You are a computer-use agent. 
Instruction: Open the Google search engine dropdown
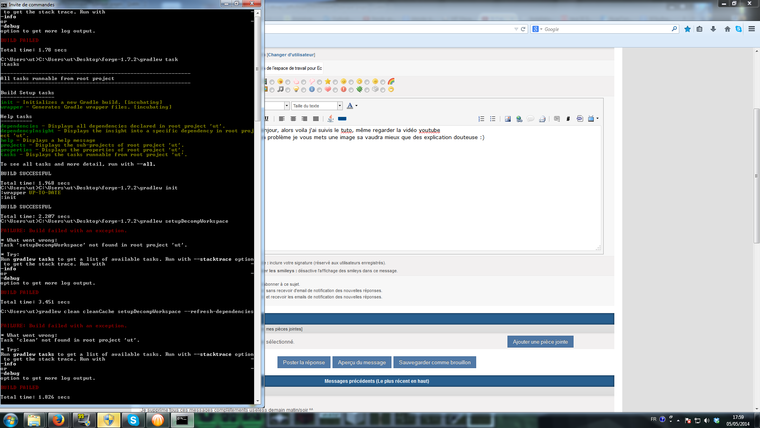[x=537, y=29]
